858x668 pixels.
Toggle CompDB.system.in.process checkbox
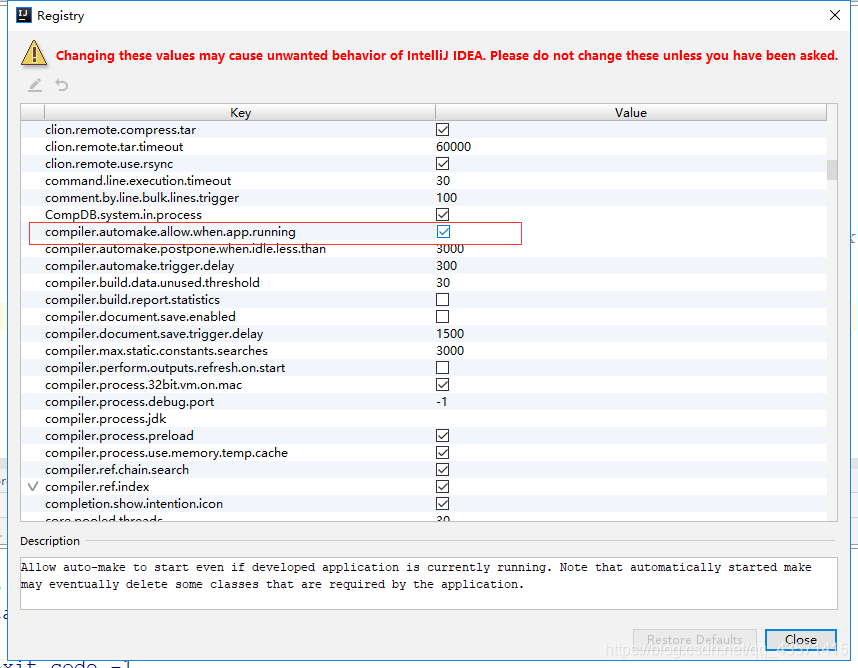442,214
